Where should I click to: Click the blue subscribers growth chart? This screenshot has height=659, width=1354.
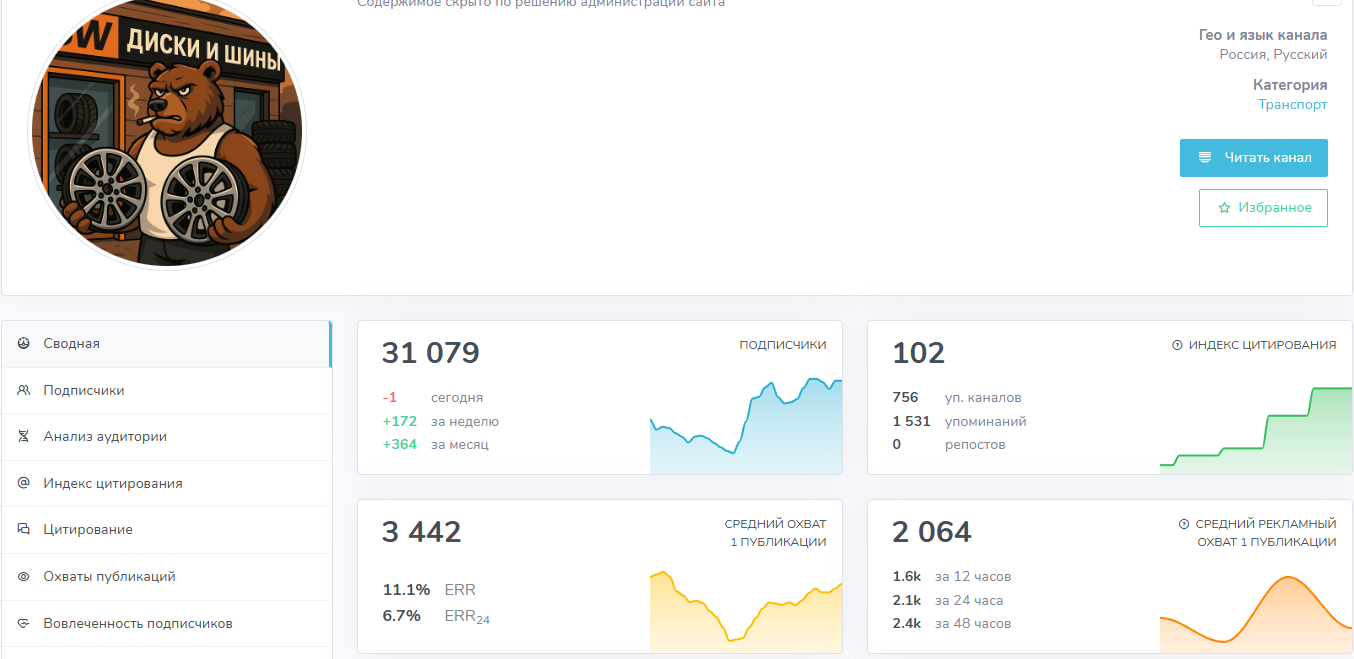tap(745, 428)
